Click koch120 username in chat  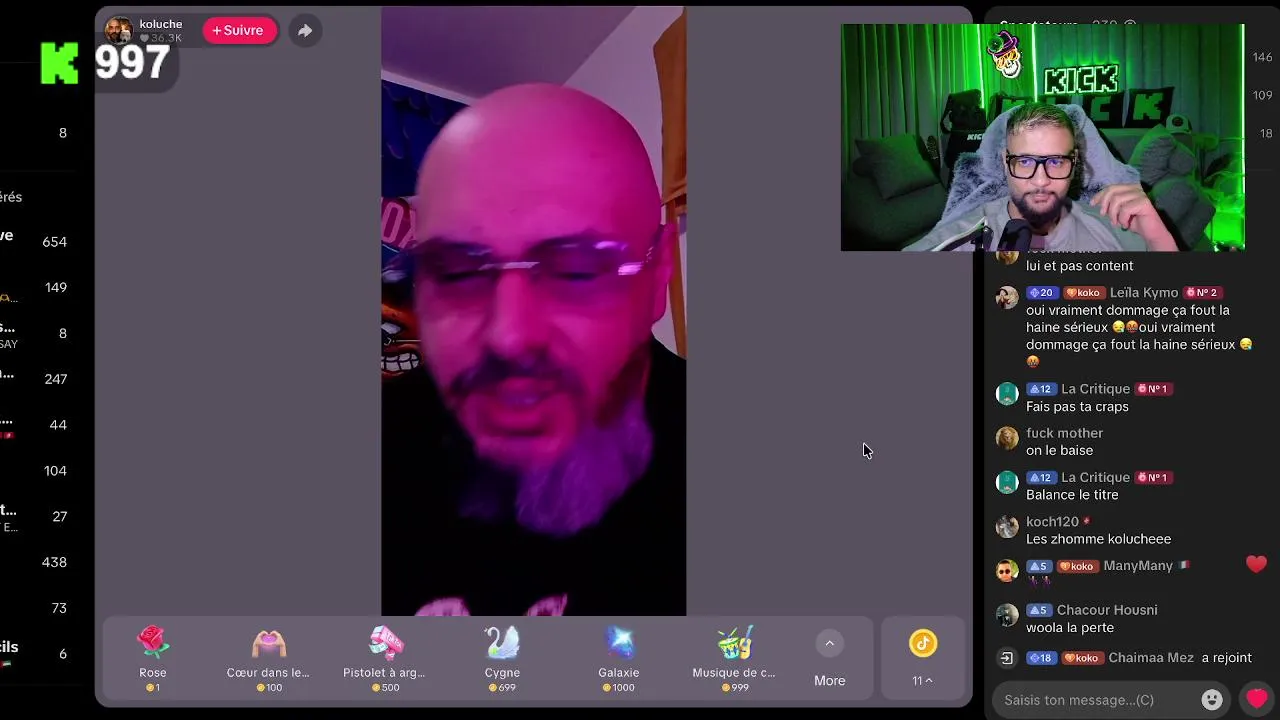[1052, 522]
